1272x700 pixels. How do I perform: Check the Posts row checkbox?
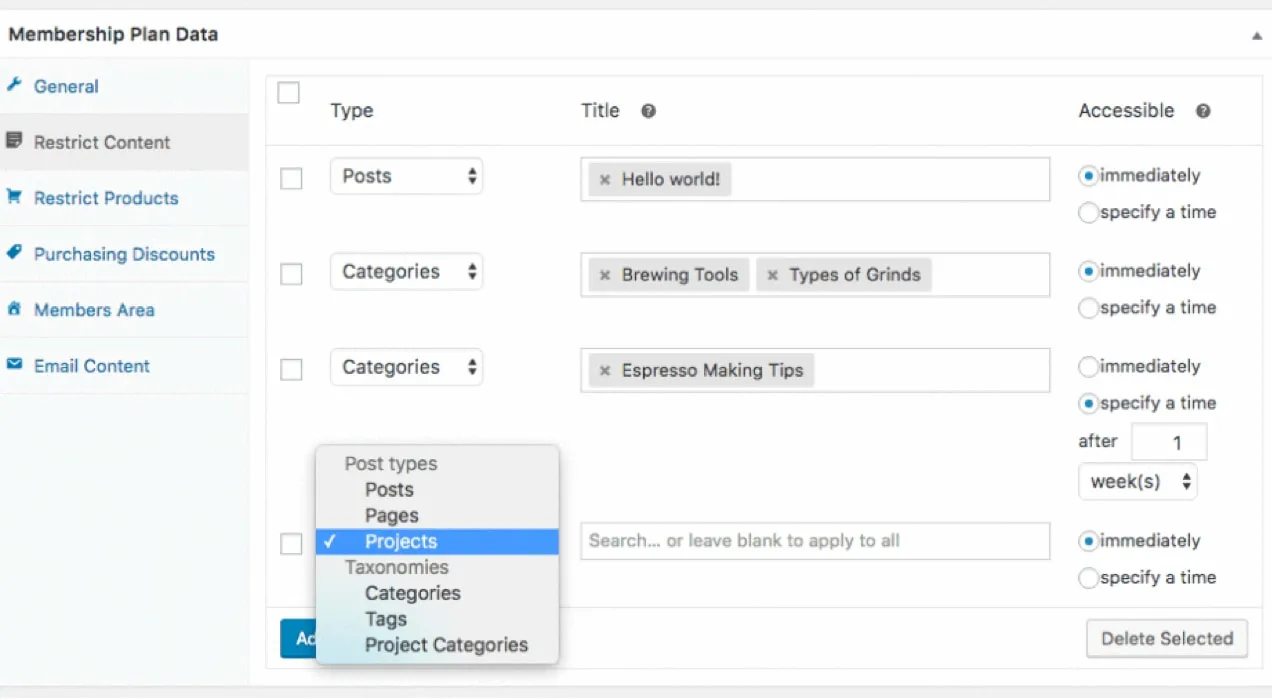point(291,179)
